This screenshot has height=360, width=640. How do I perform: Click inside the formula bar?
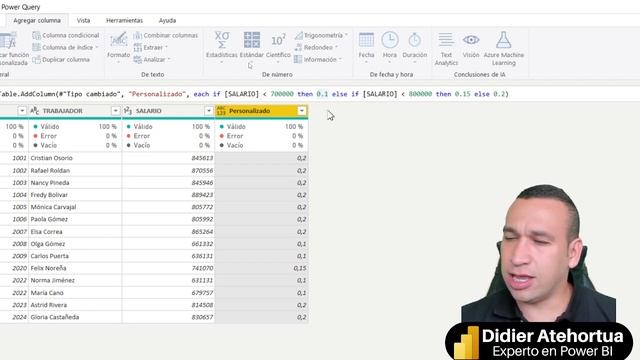pyautogui.click(x=320, y=94)
